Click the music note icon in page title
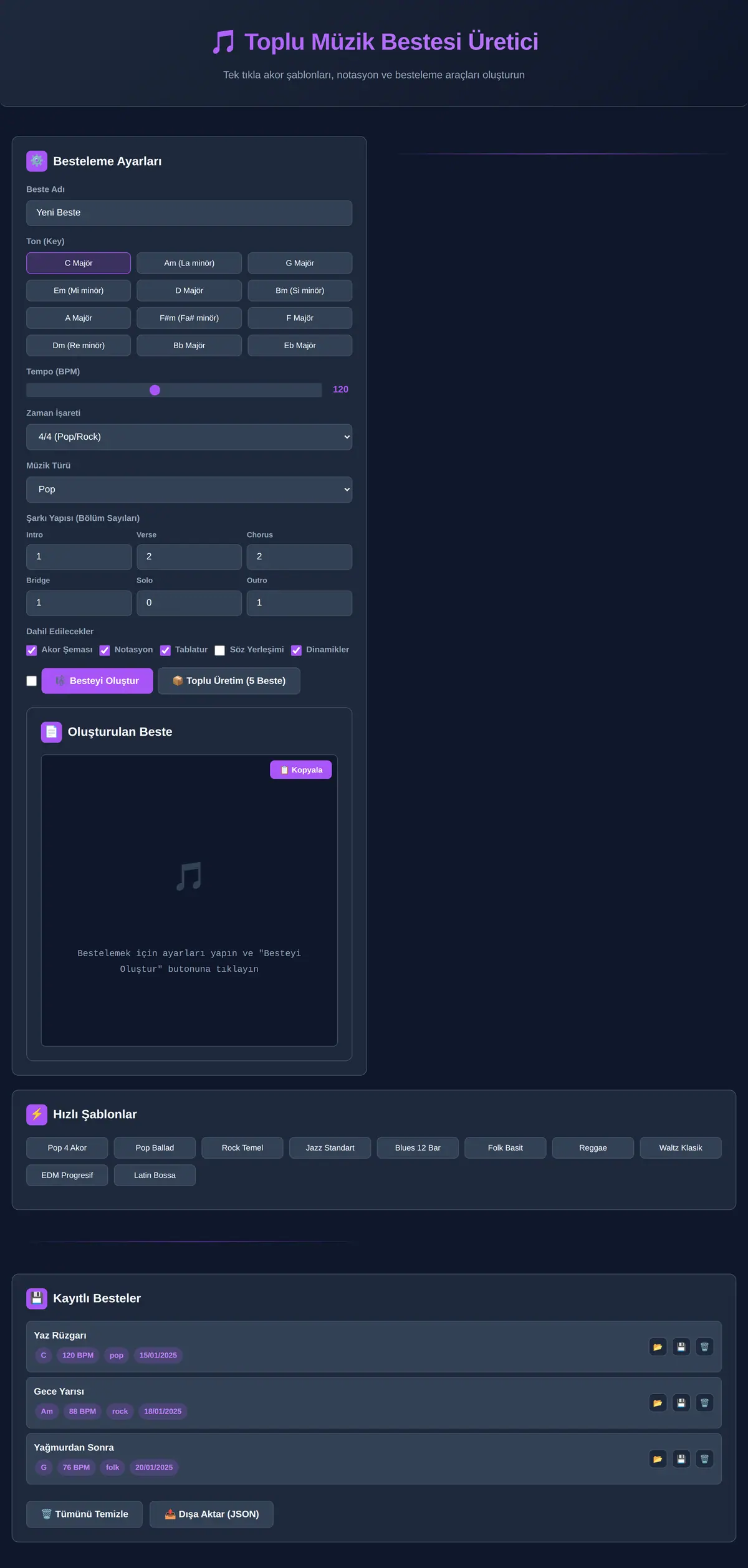This screenshot has width=748, height=1568. point(223,42)
